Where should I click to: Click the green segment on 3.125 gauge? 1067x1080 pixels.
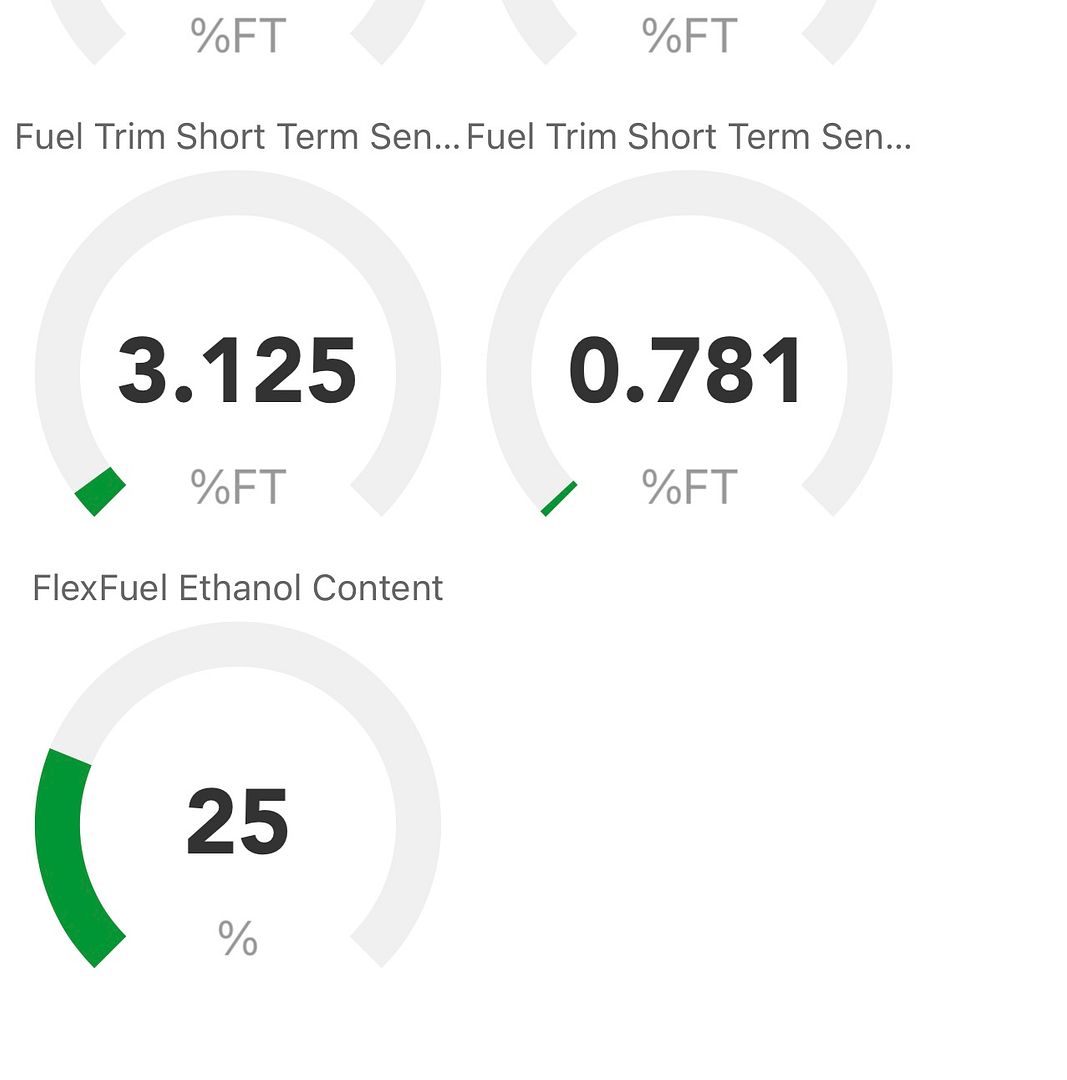[100, 491]
